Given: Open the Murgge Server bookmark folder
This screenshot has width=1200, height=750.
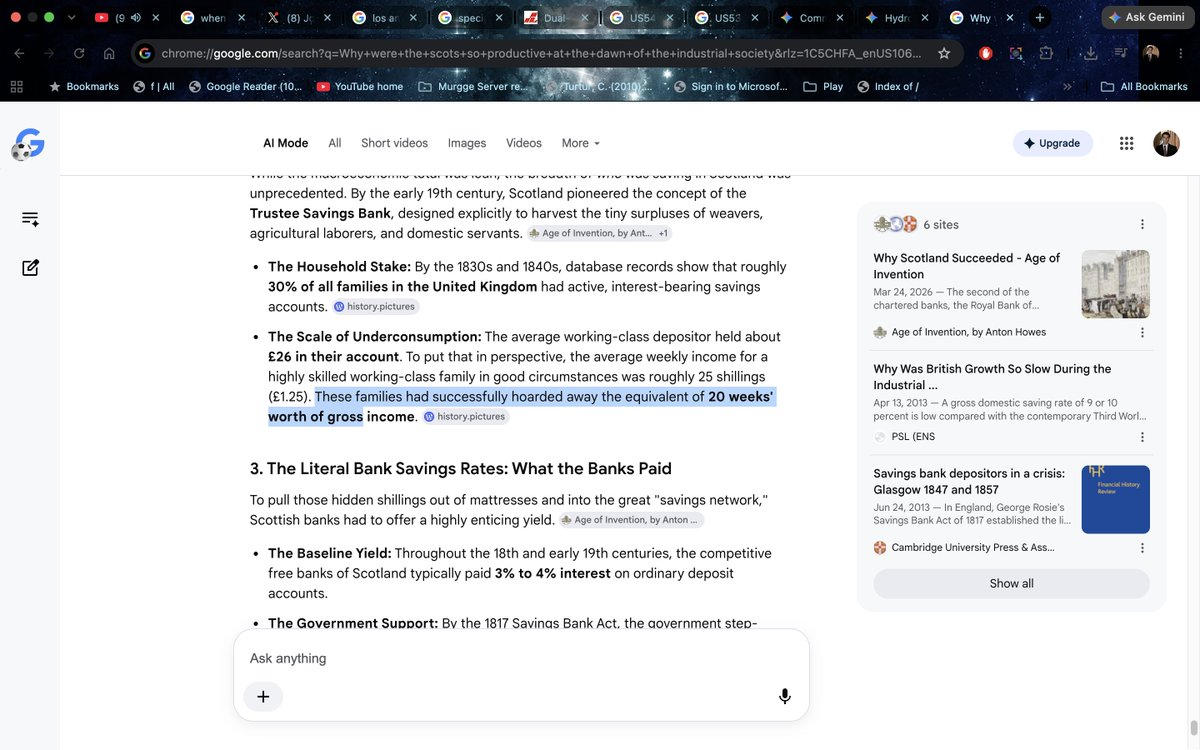Looking at the screenshot, I should pos(473,87).
